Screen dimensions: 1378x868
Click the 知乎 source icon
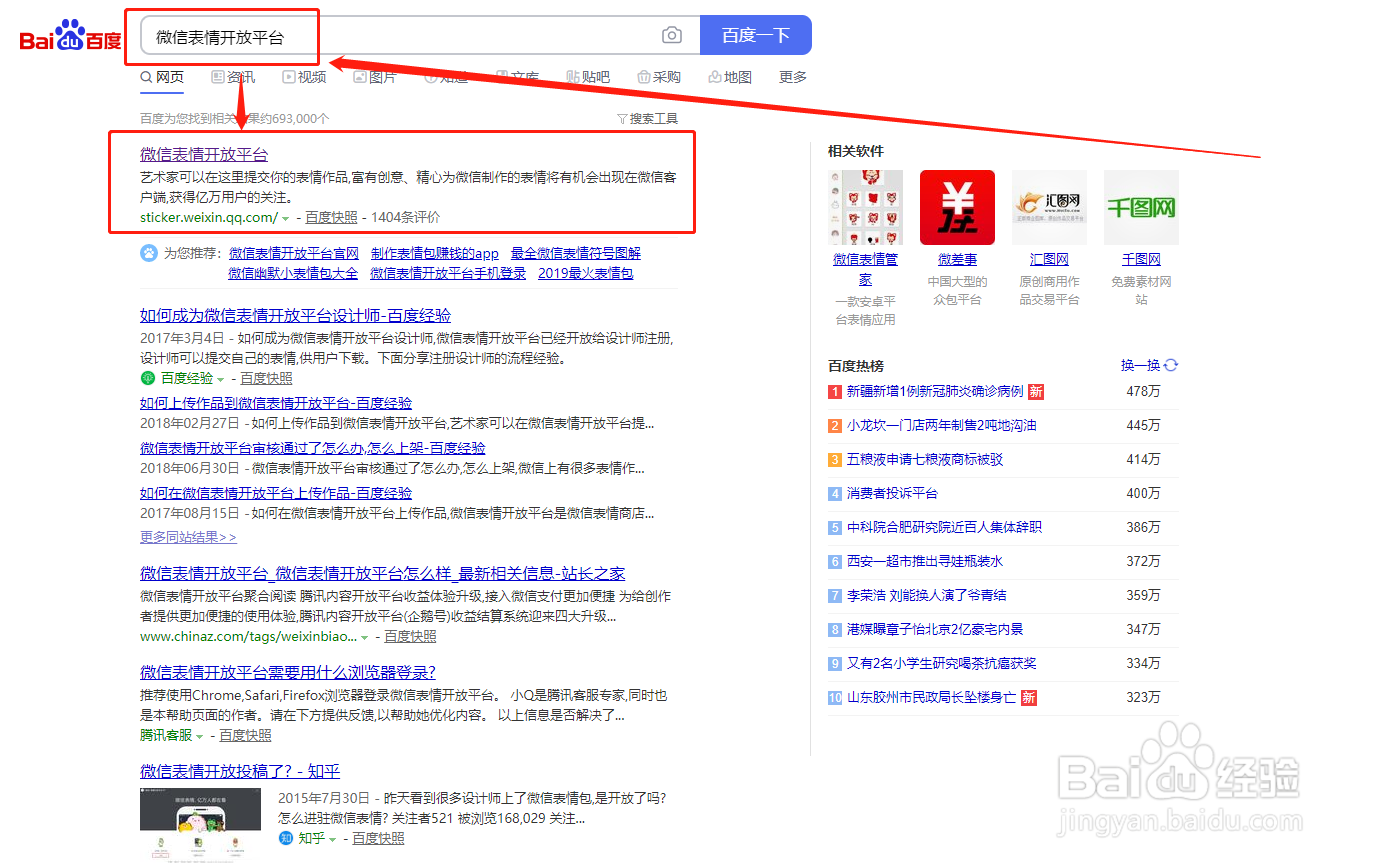(x=285, y=838)
